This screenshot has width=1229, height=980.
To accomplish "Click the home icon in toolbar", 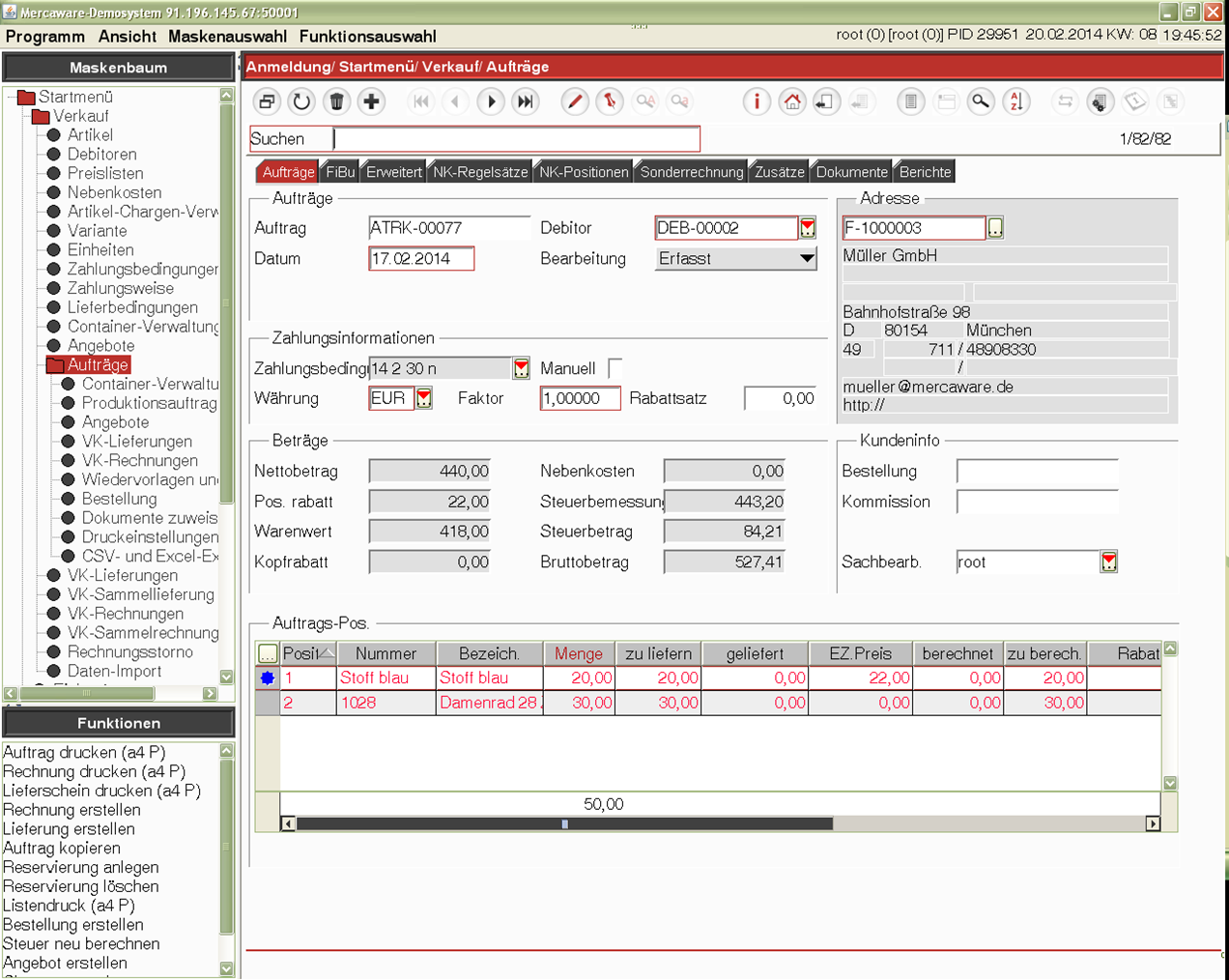I will point(792,101).
